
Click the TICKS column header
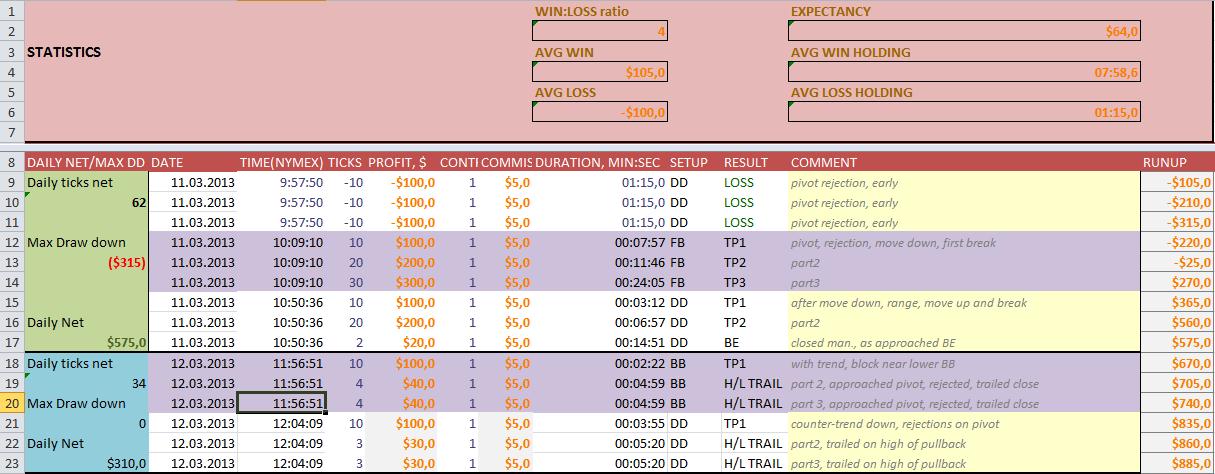344,162
